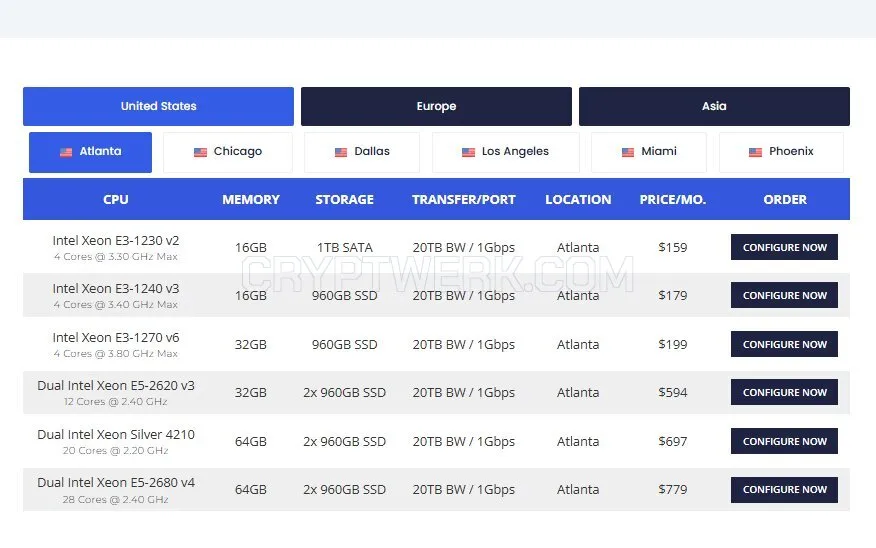Click the CPU column header
876x548 pixels.
coord(116,199)
